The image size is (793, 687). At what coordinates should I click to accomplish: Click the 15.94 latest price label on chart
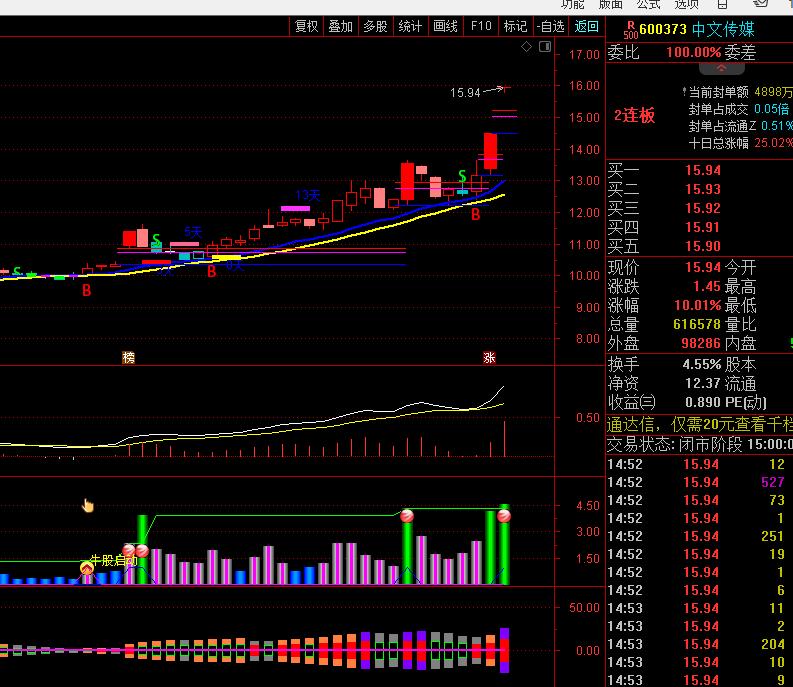[465, 93]
